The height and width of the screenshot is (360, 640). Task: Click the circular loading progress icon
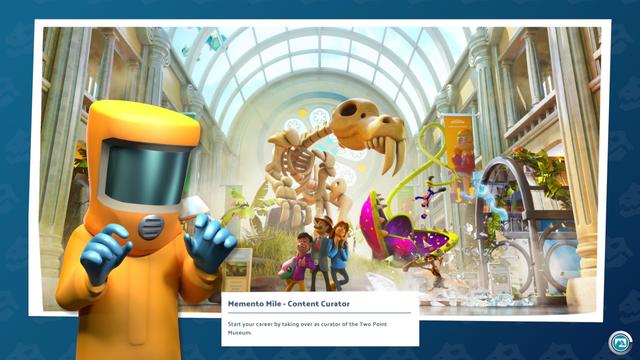[x=620, y=342]
